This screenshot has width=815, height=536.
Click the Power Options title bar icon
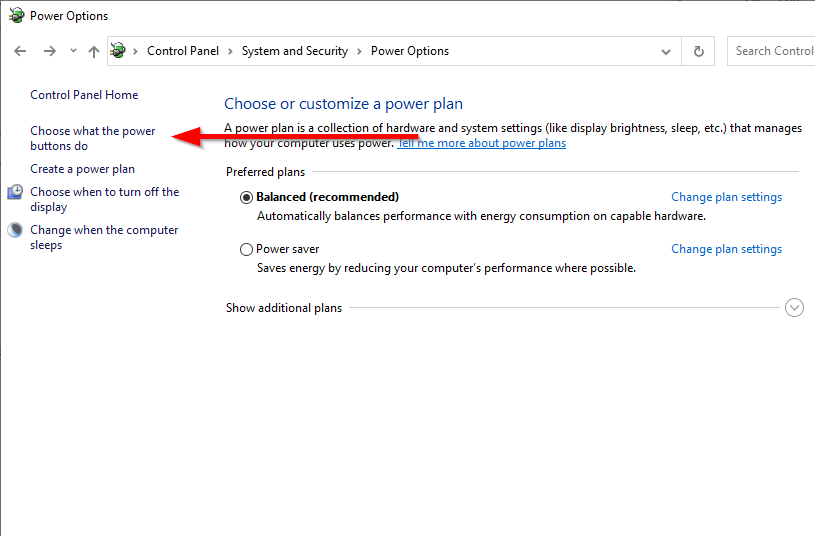click(x=16, y=16)
